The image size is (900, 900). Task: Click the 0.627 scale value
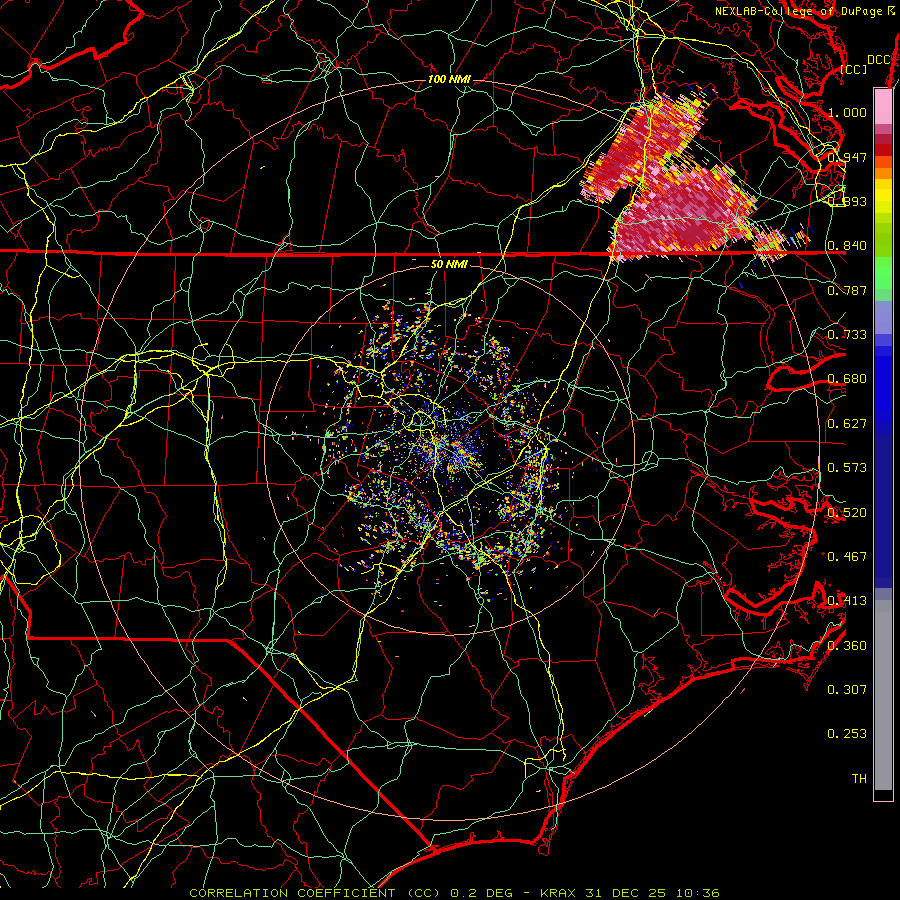coord(847,424)
